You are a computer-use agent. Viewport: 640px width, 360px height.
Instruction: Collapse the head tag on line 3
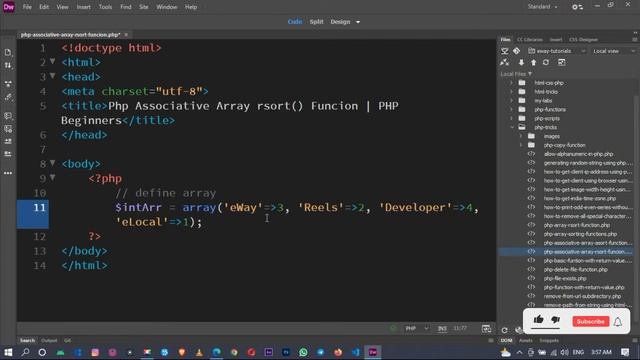[52, 76]
